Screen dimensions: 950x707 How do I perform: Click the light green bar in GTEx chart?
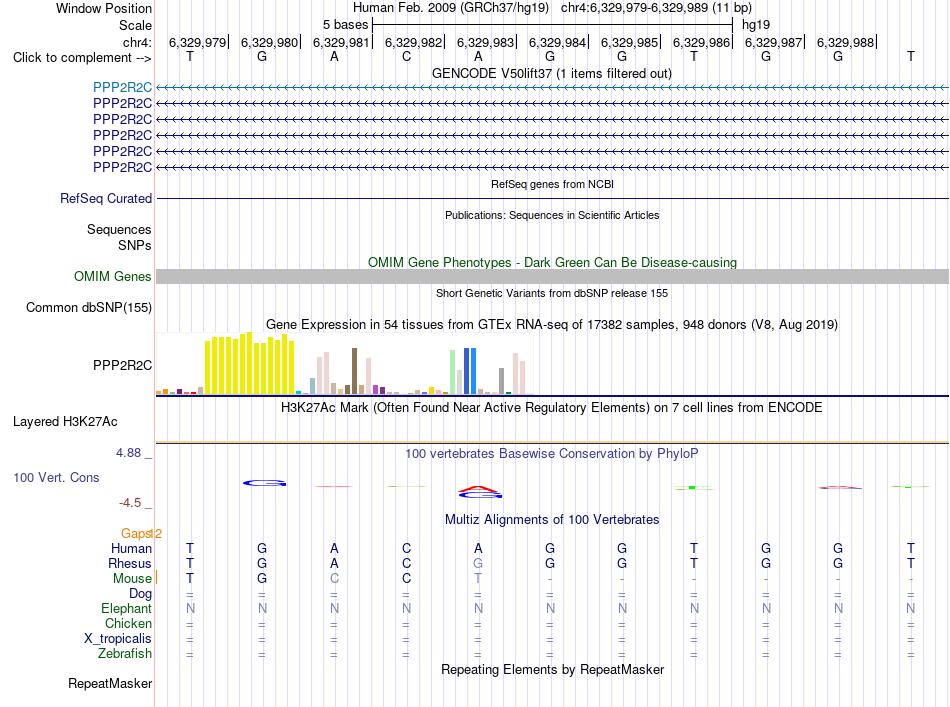click(x=453, y=372)
